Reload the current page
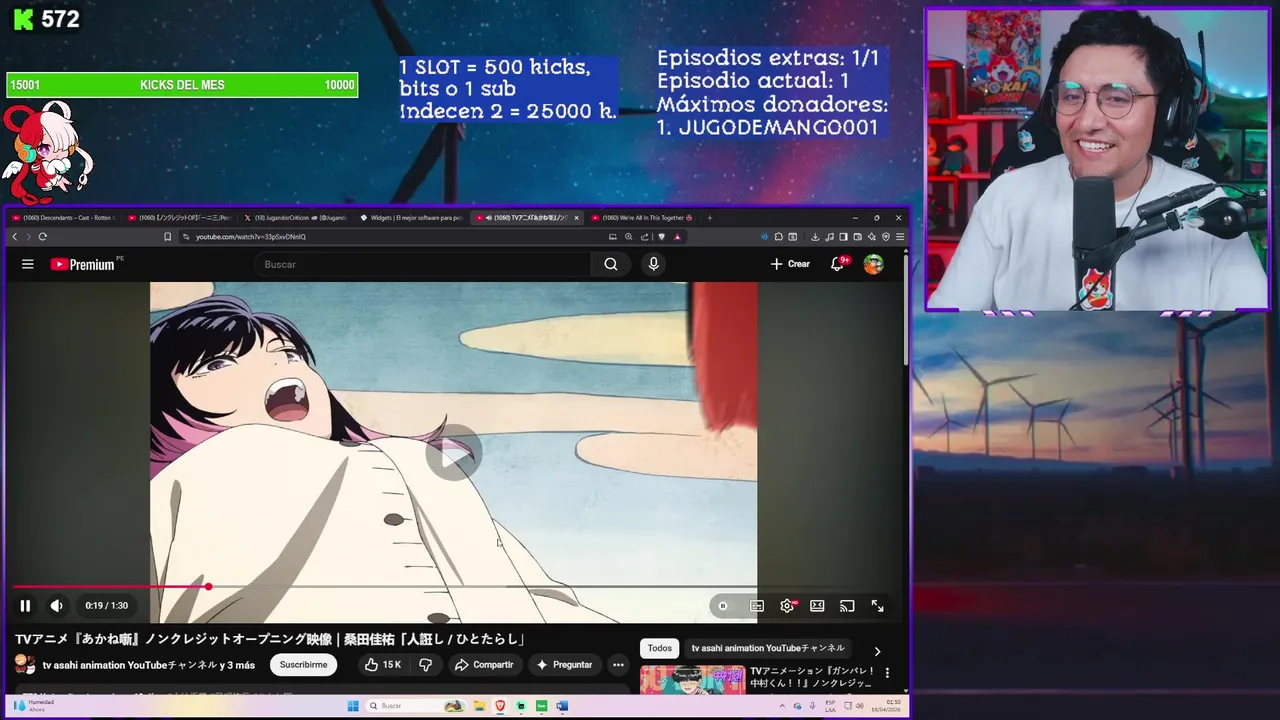 [x=42, y=237]
